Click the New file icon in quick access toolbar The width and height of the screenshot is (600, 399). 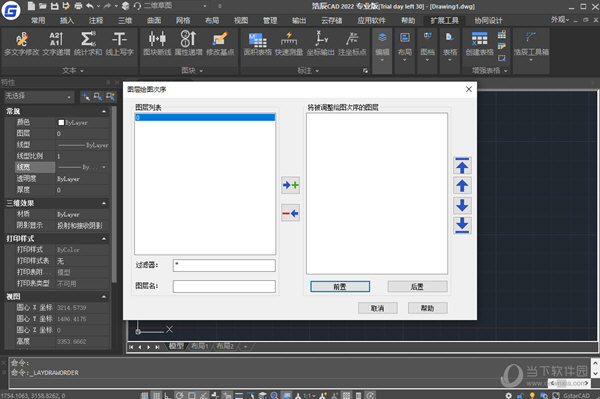pyautogui.click(x=31, y=6)
